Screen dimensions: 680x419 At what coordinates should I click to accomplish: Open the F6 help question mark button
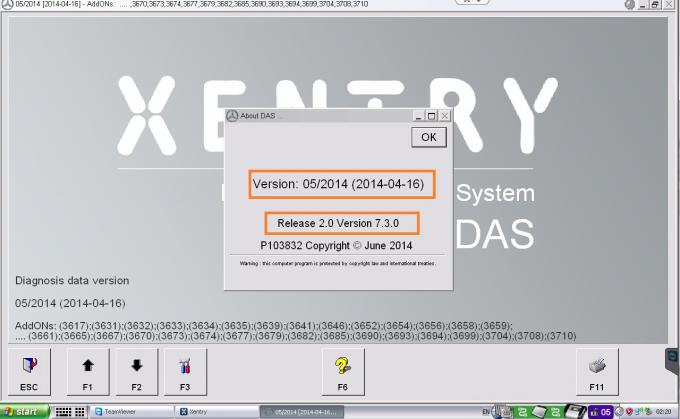pos(343,372)
